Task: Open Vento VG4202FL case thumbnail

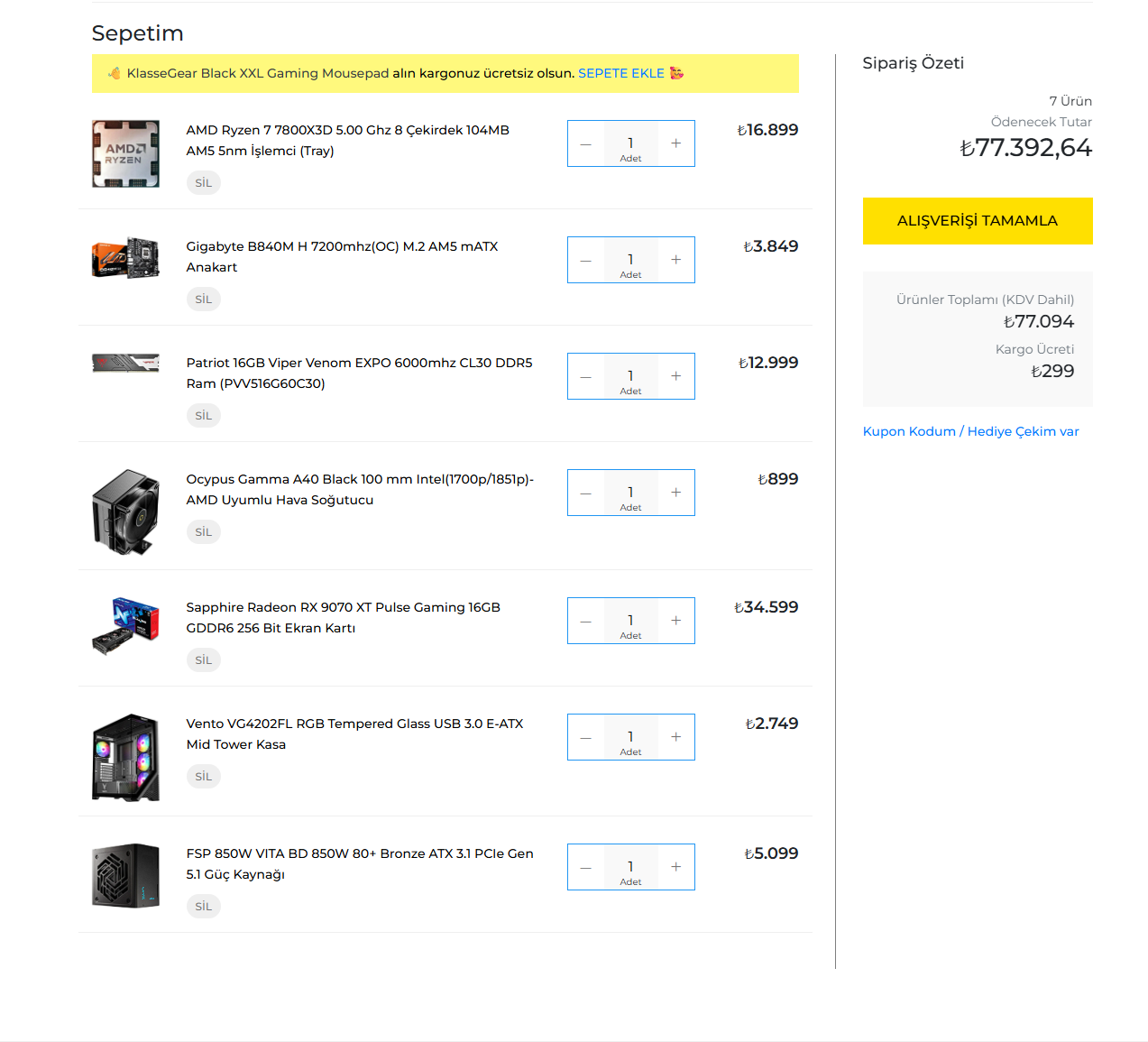Action: click(125, 758)
